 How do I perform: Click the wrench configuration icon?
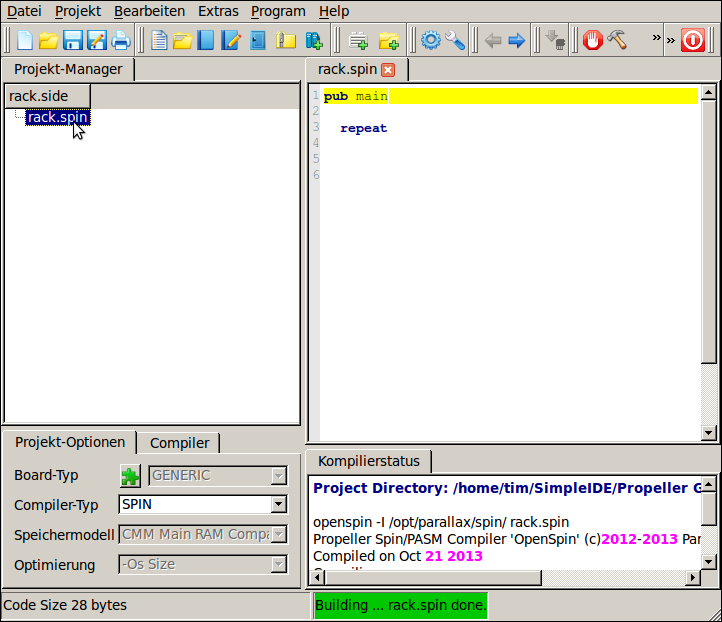pos(455,41)
